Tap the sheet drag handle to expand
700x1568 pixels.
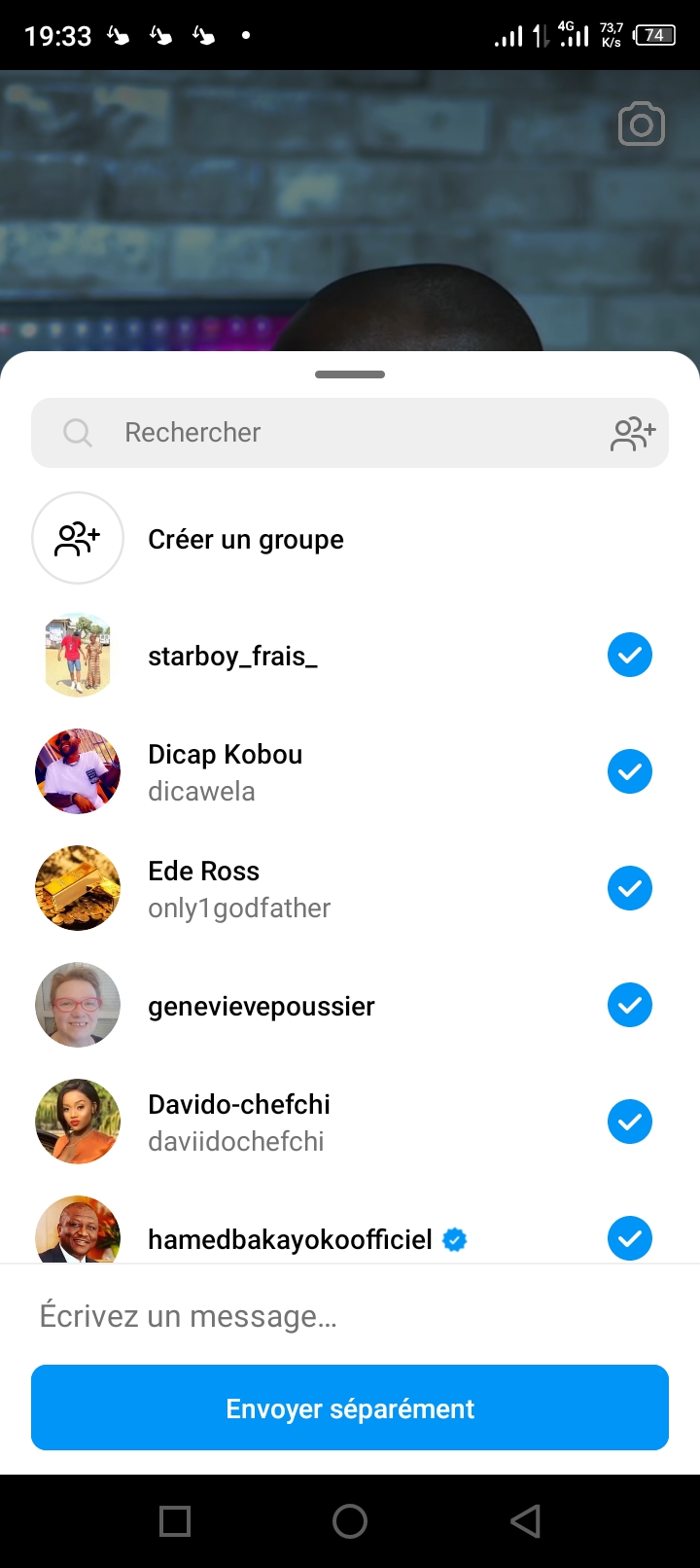click(350, 374)
